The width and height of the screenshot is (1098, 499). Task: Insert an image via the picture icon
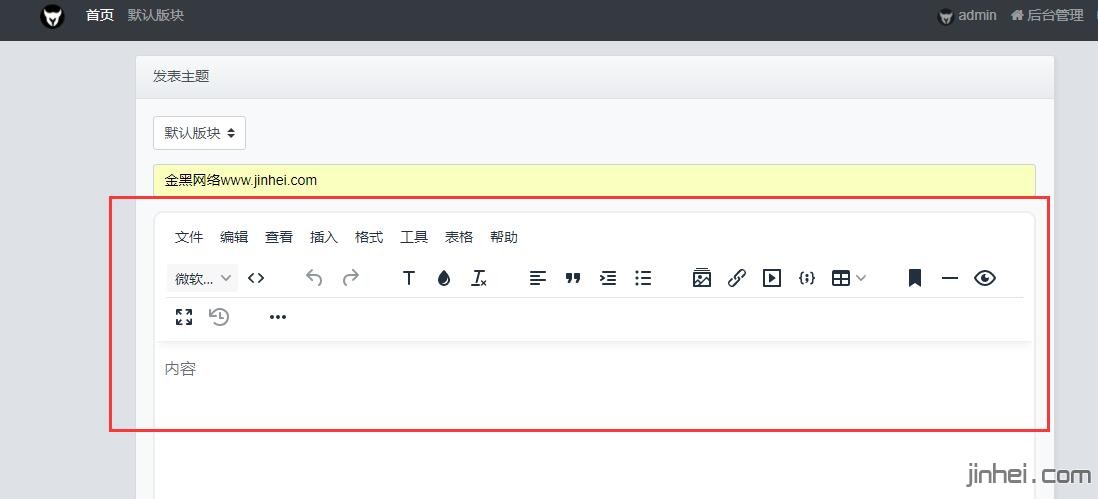[702, 278]
